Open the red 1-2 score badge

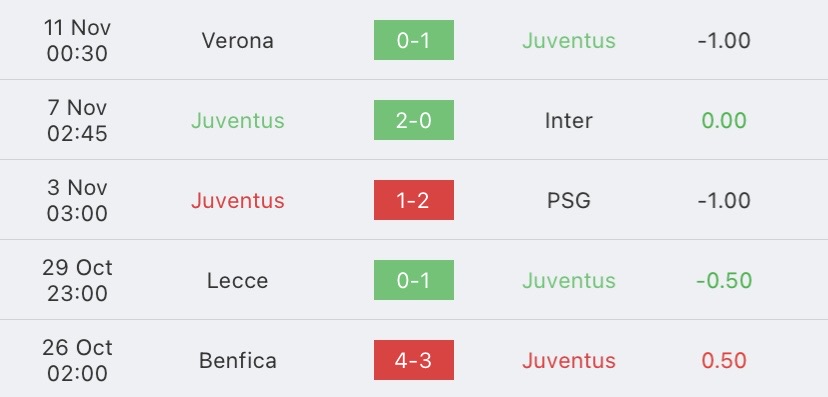click(414, 200)
